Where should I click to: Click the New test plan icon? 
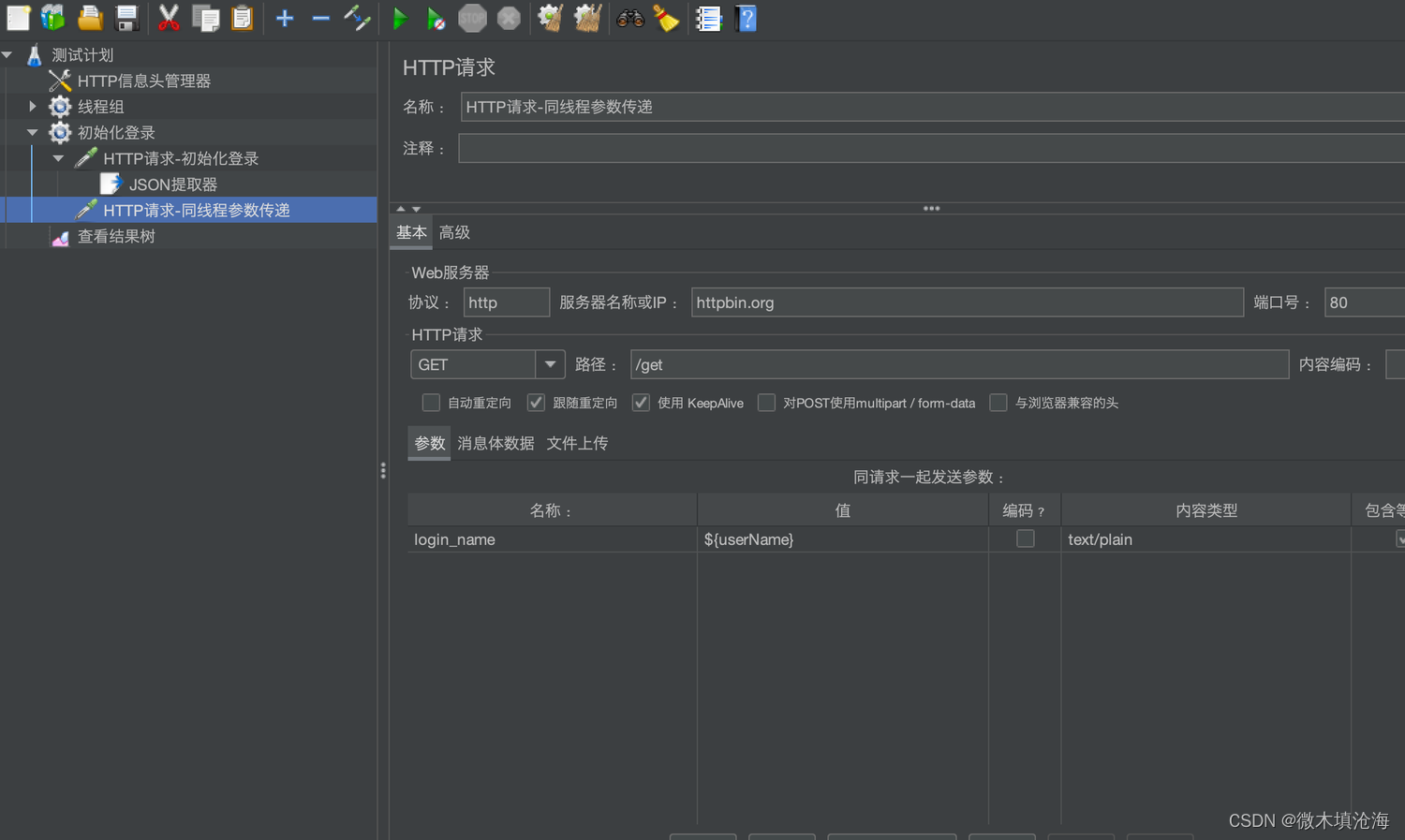pyautogui.click(x=18, y=18)
